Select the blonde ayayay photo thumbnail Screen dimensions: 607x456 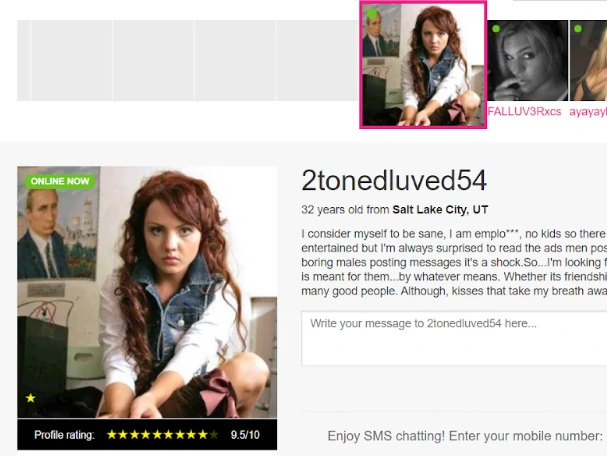coord(588,61)
